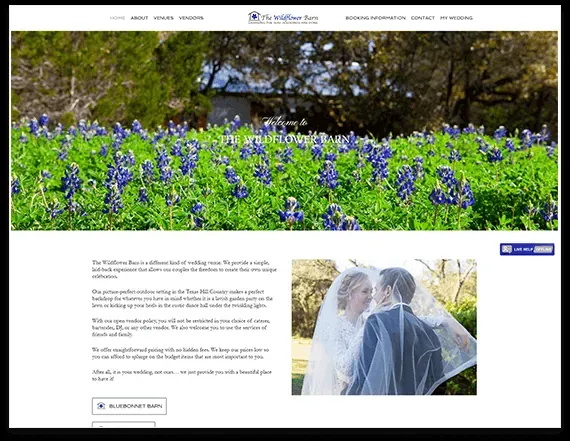
Task: Click the Live Help Offline chat button
Action: tap(527, 249)
